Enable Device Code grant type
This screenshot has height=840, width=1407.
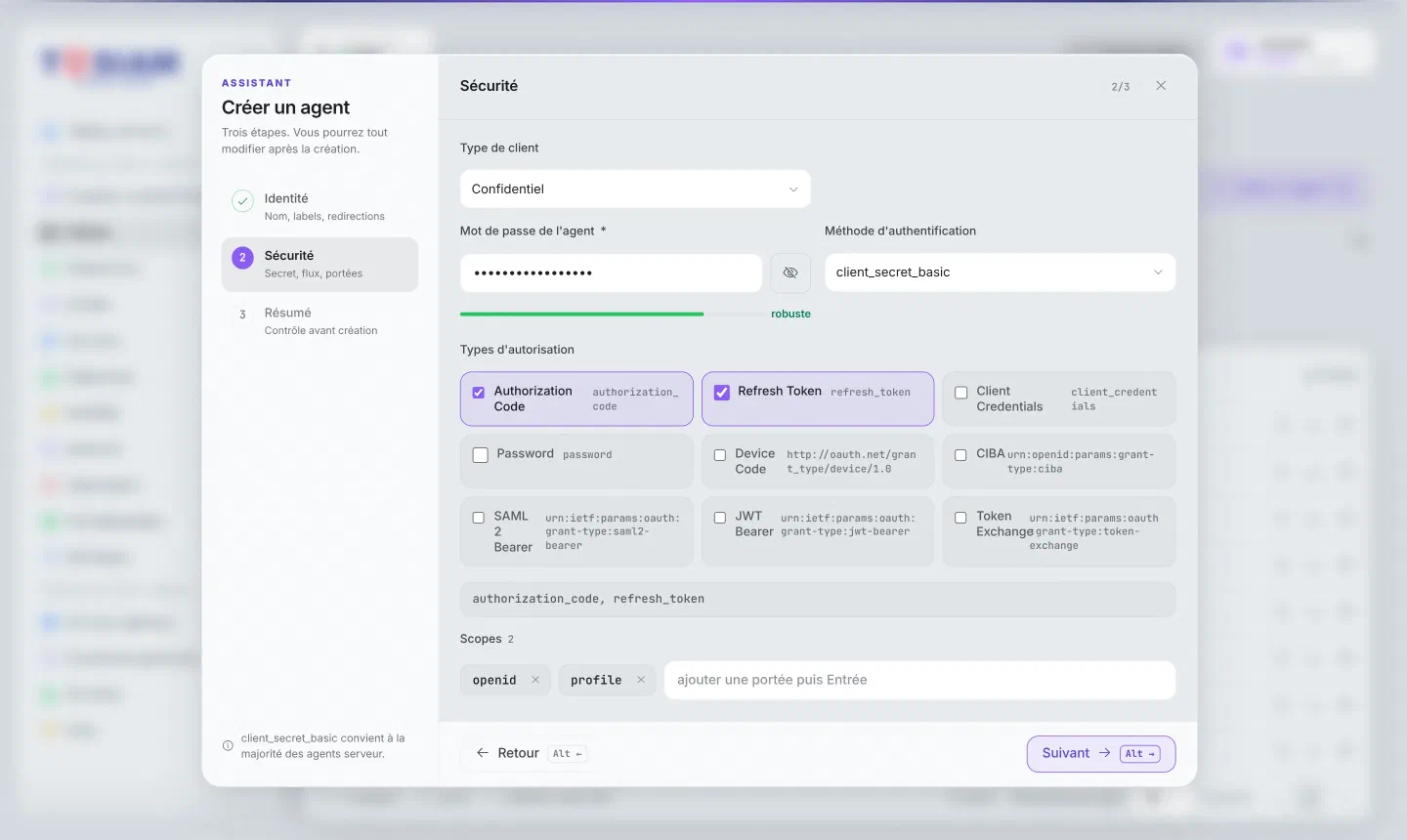(x=720, y=455)
